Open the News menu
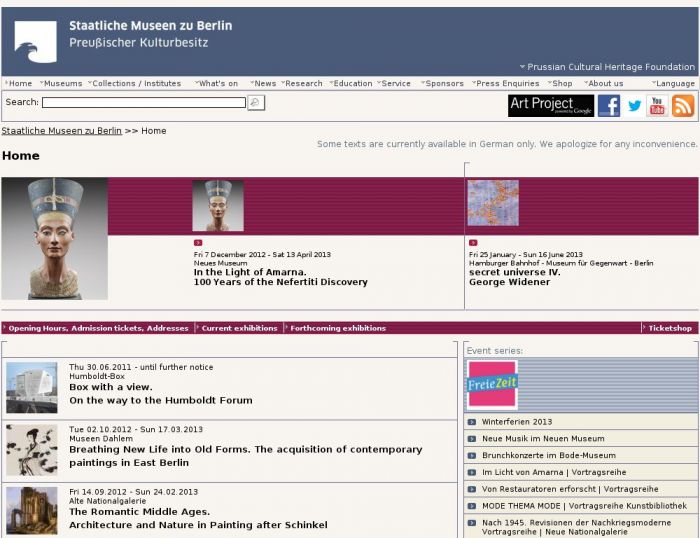The height and width of the screenshot is (538, 700). [x=263, y=83]
